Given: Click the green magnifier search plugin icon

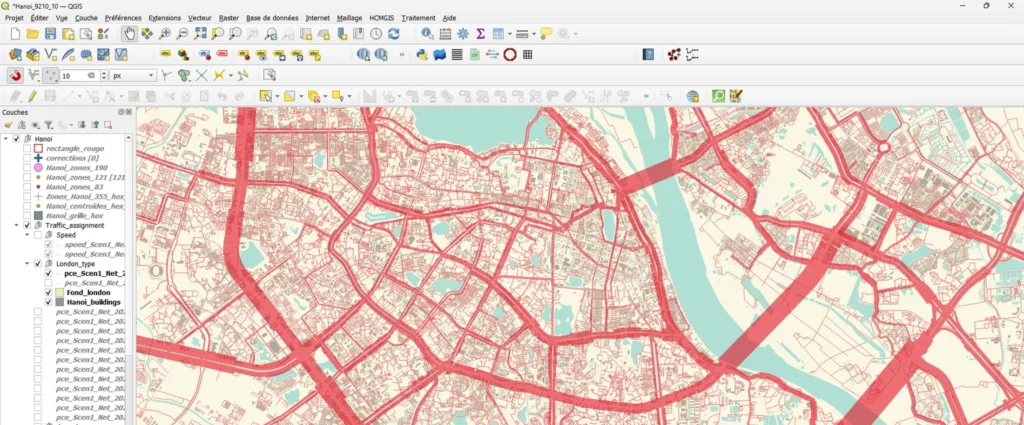Looking at the screenshot, I should coord(718,97).
